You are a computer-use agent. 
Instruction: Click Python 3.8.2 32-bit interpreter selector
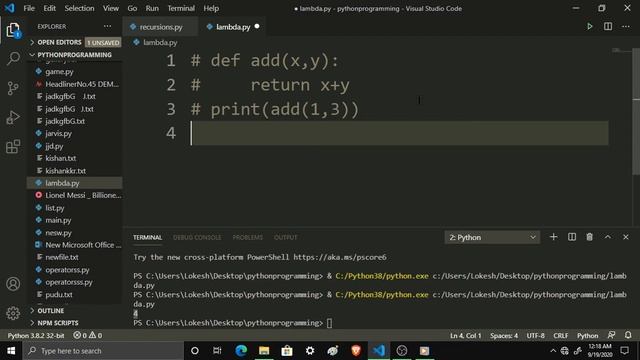click(x=36, y=336)
